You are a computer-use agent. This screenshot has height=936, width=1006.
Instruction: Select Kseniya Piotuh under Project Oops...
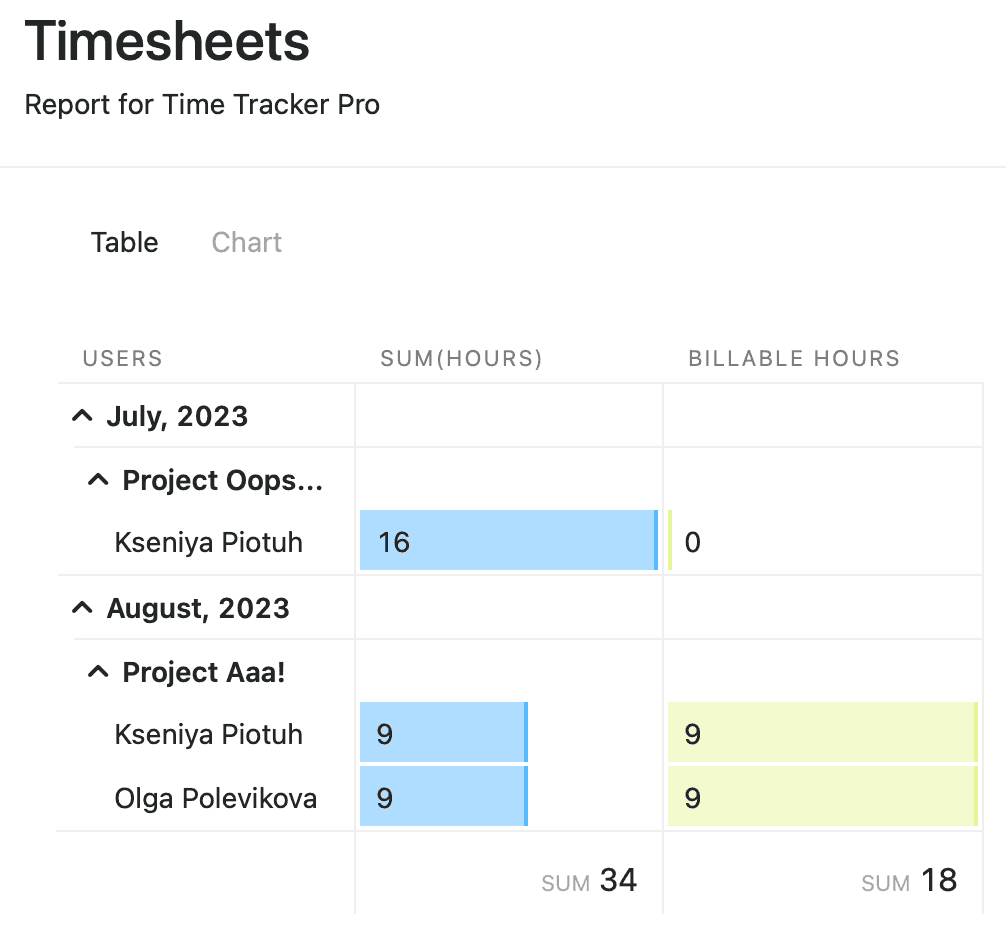tap(208, 542)
